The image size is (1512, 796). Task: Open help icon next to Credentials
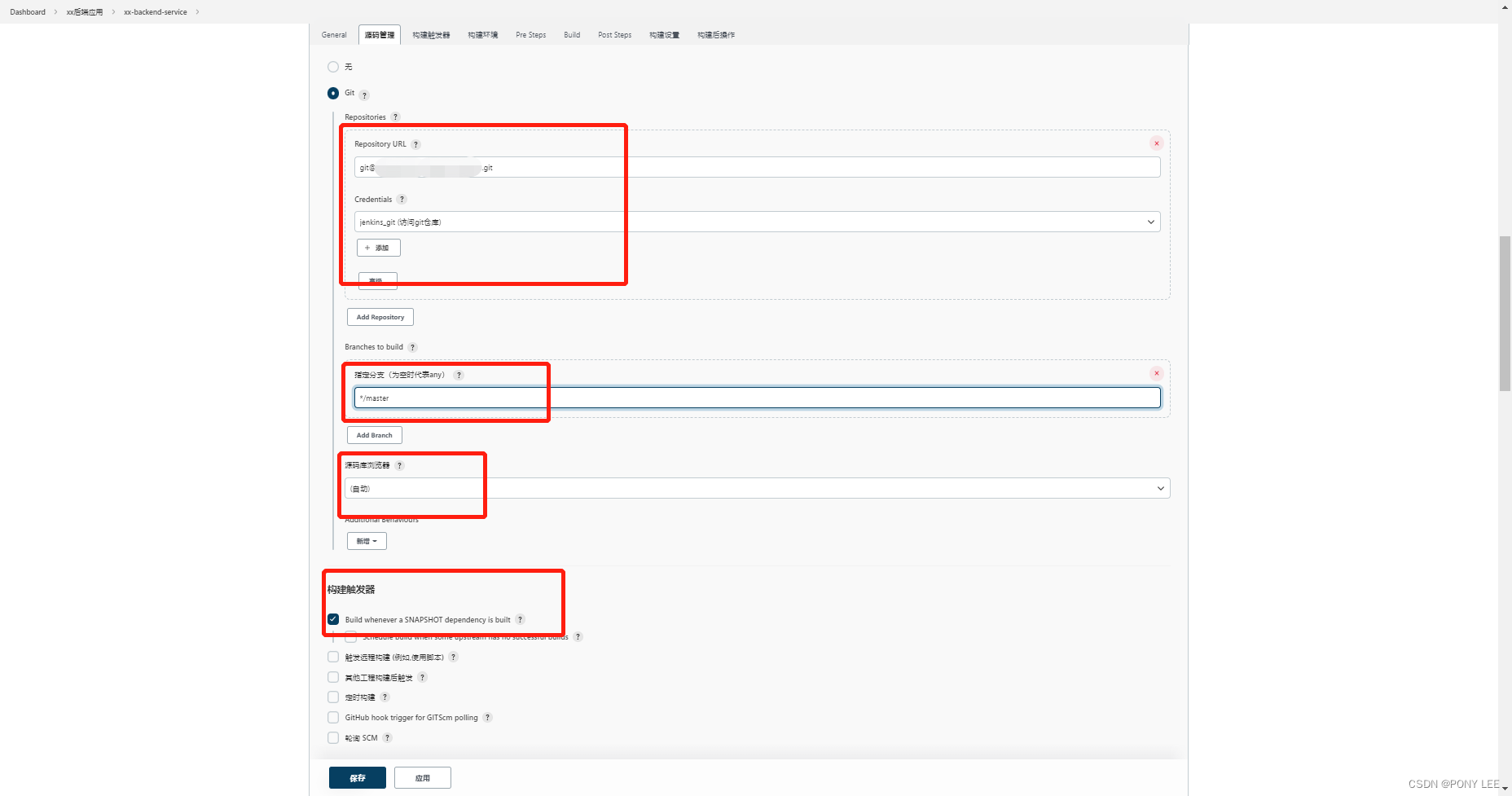click(402, 200)
